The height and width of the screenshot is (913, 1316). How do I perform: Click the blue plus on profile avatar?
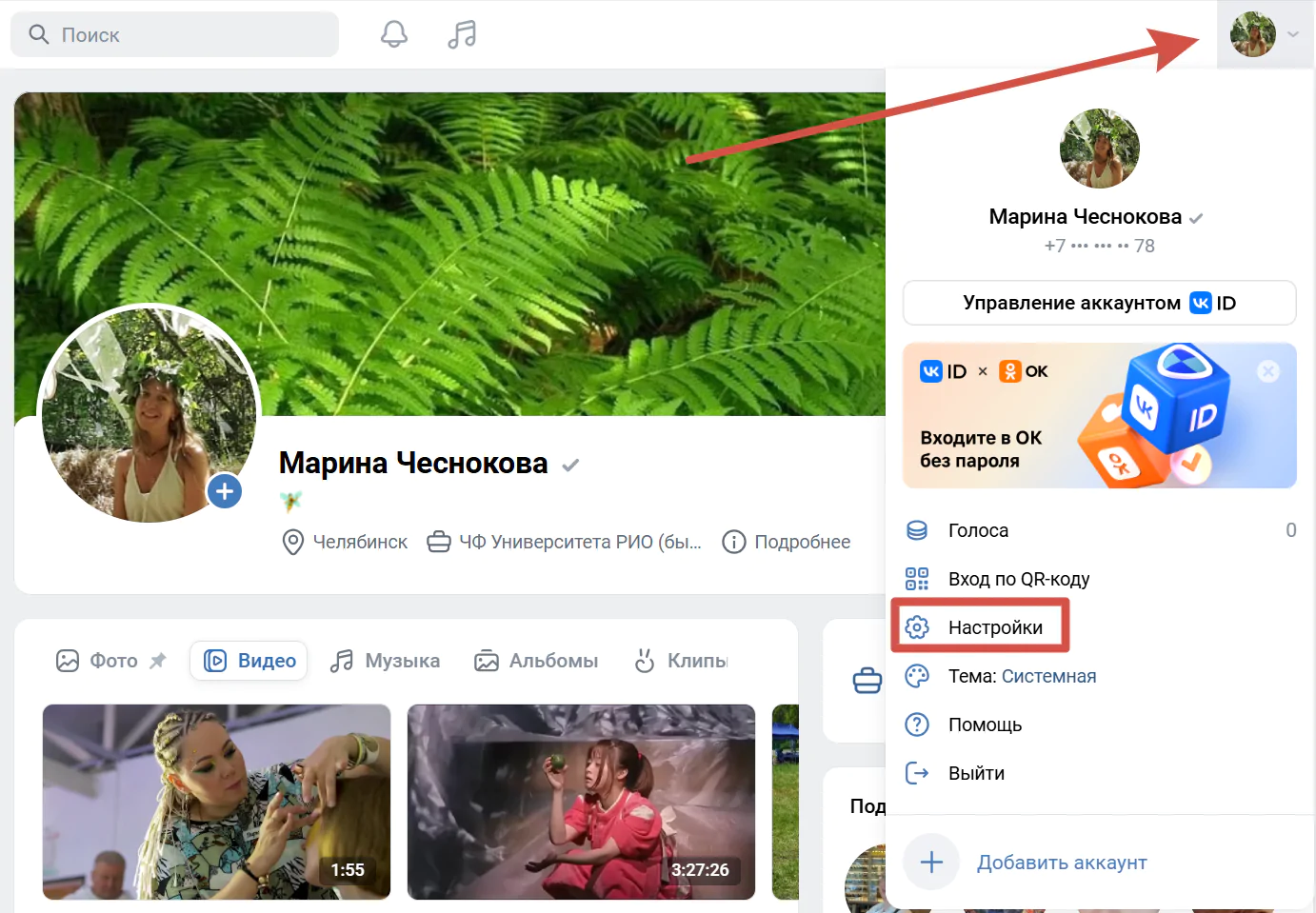[225, 491]
